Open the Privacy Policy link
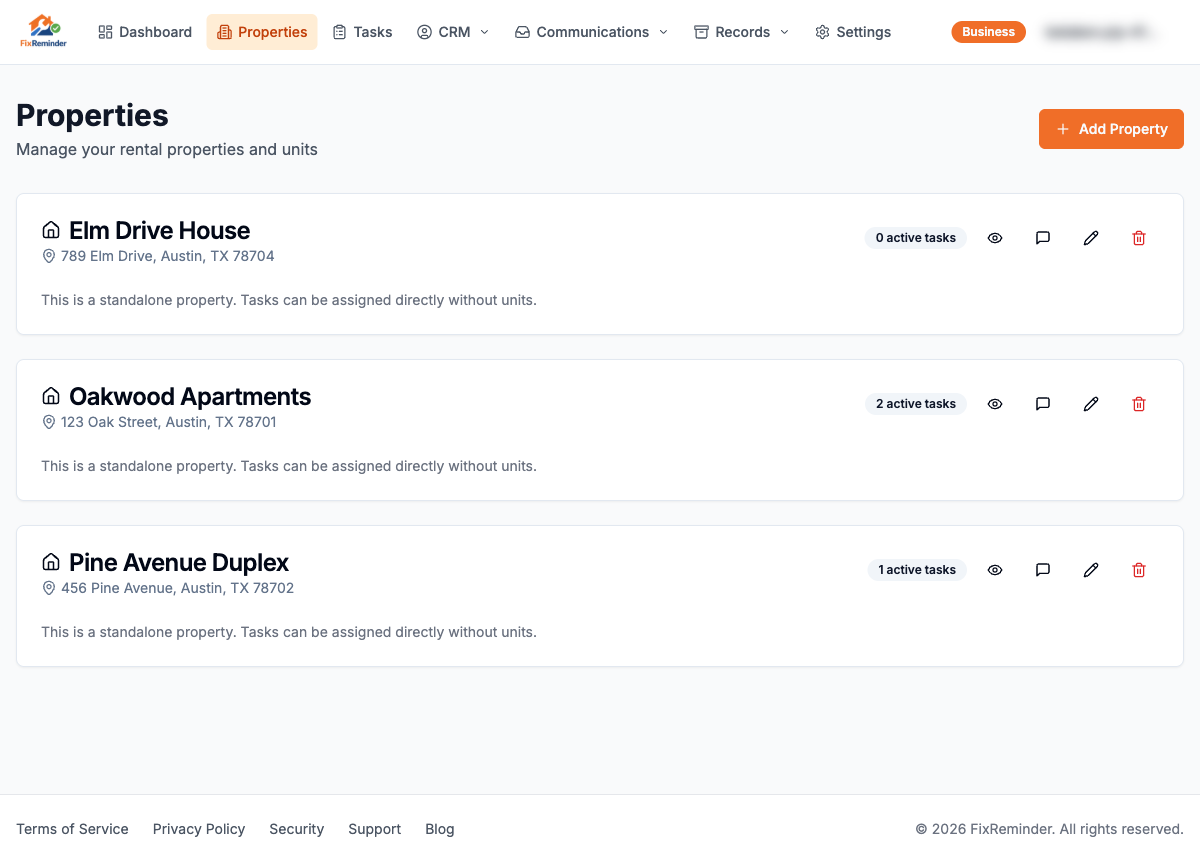The image size is (1200, 863). (x=198, y=828)
